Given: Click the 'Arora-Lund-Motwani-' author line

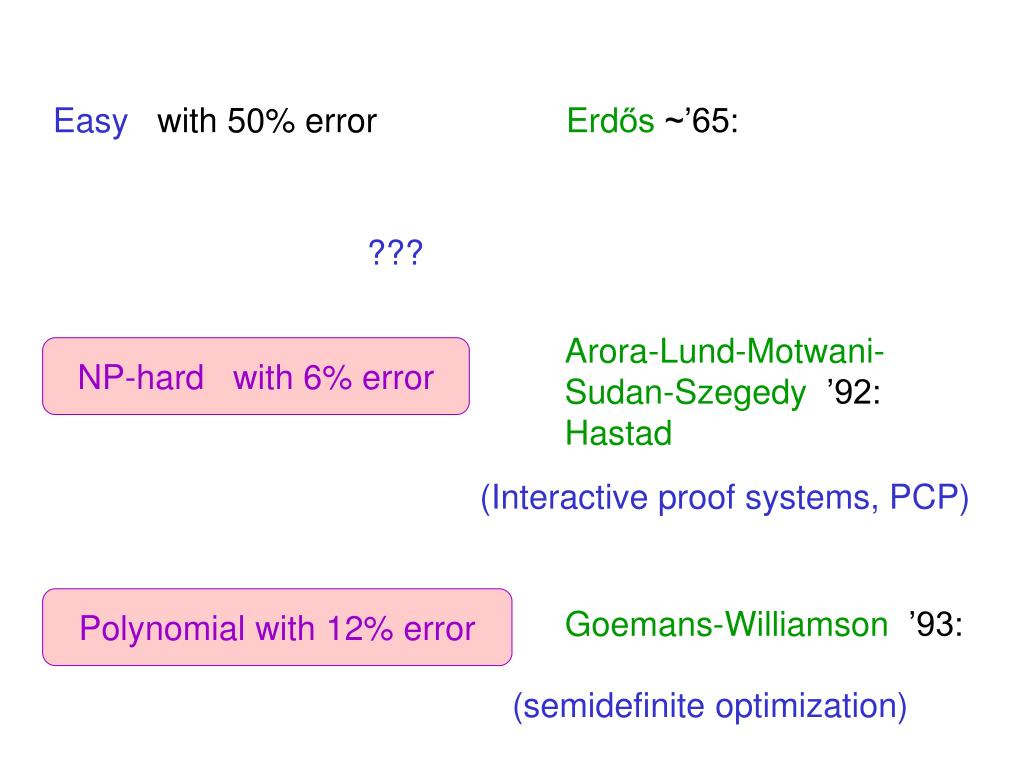Looking at the screenshot, I should tap(724, 351).
